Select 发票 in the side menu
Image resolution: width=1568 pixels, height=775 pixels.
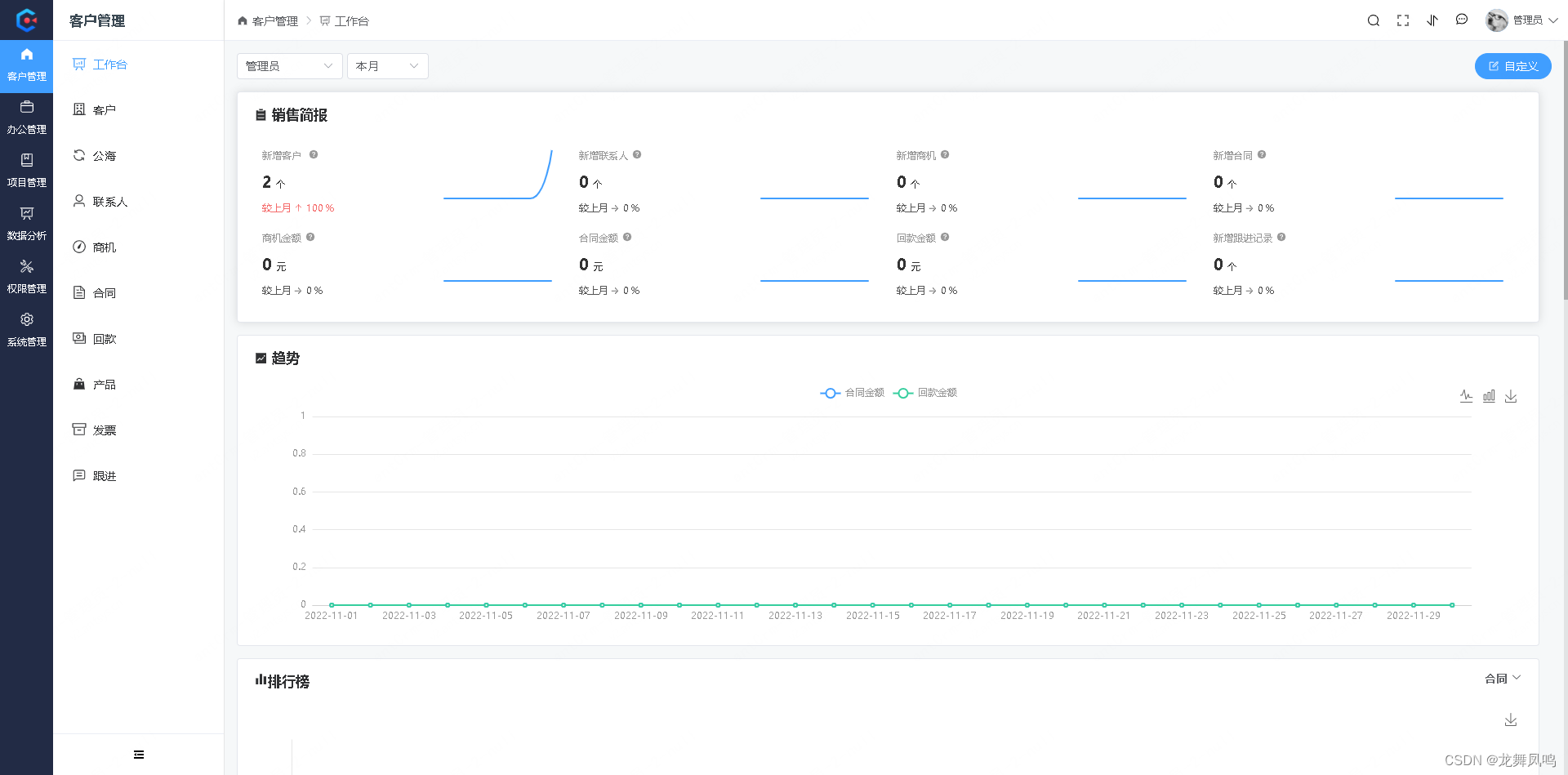coord(138,430)
